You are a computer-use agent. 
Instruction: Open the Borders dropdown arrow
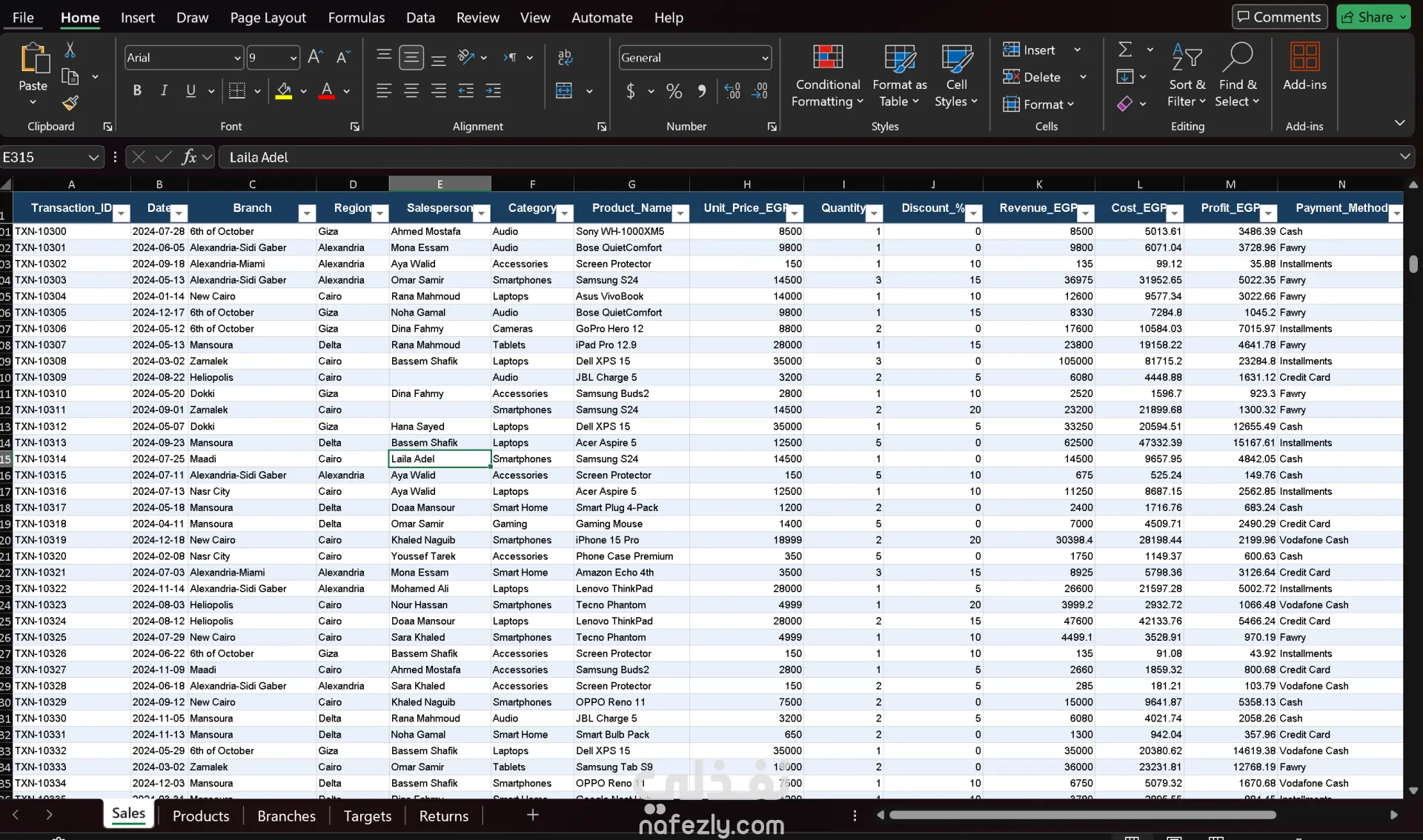(257, 91)
